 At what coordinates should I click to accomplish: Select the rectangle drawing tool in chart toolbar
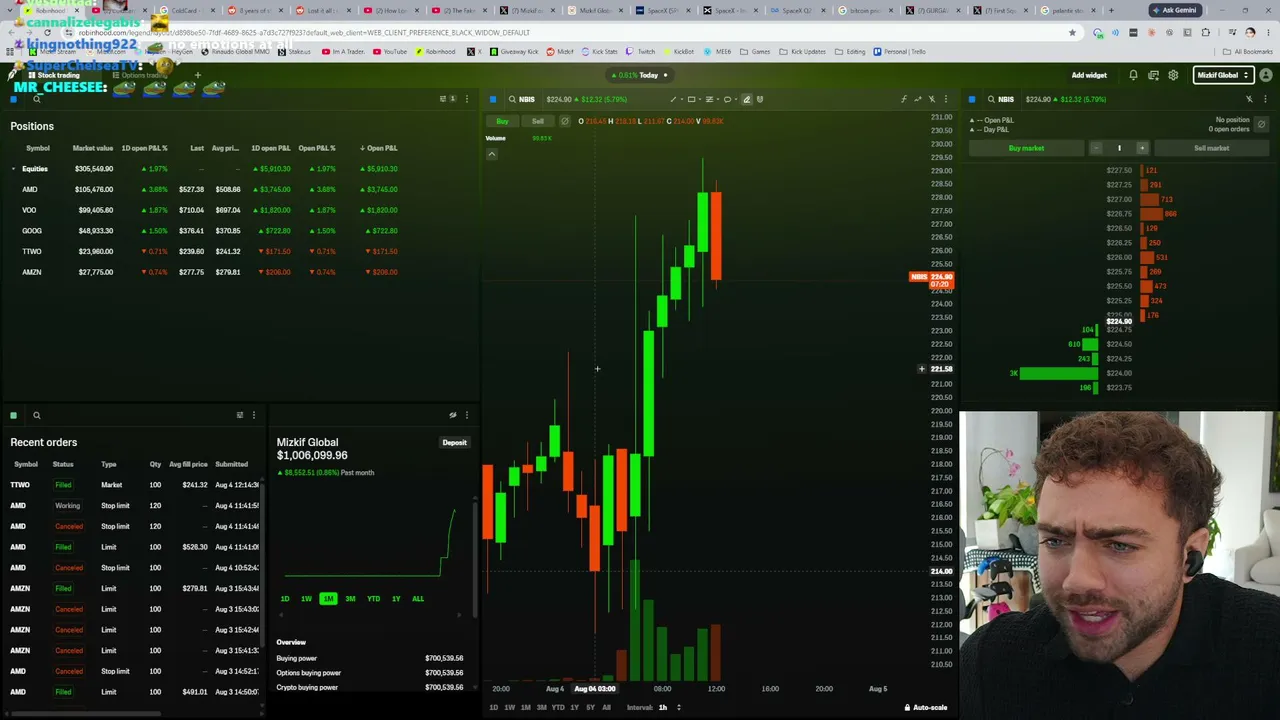tap(691, 99)
